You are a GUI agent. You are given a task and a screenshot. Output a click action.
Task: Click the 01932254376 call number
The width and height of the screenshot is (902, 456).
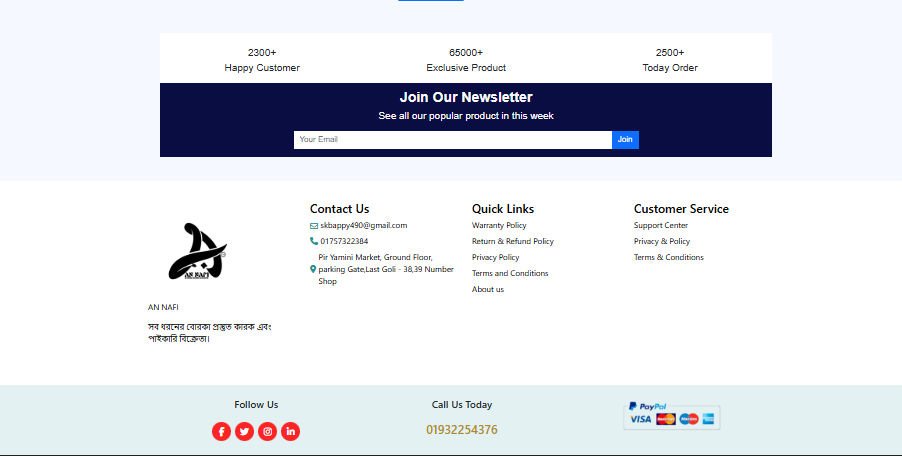coord(461,430)
